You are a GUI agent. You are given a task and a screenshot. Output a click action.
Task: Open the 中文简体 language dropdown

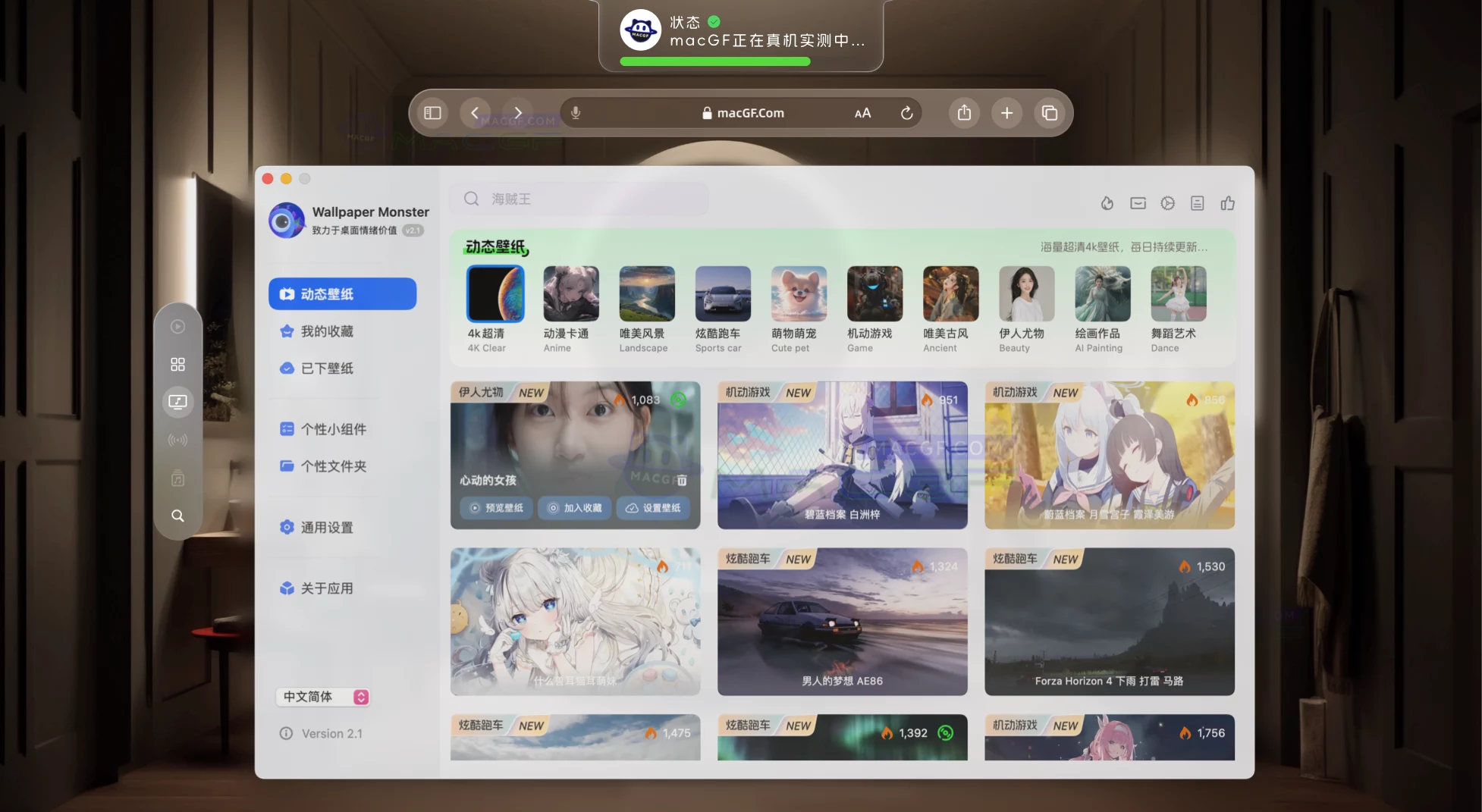tap(325, 697)
